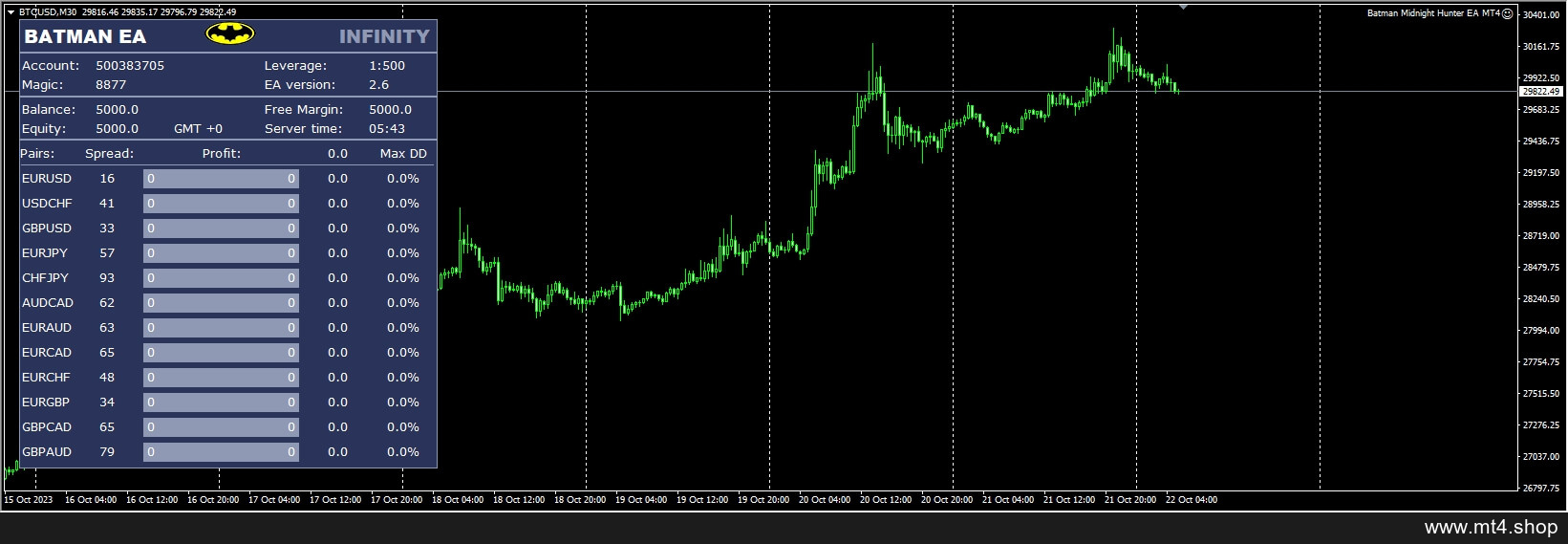Click the www.mt4.shop link
Screen dimensions: 1568x544
click(x=1491, y=527)
